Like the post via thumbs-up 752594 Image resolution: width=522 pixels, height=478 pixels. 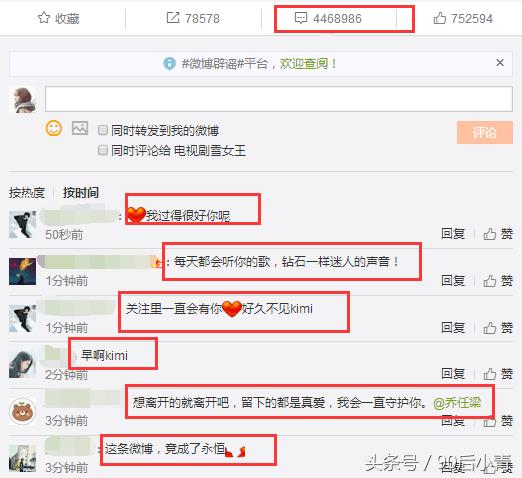point(439,18)
